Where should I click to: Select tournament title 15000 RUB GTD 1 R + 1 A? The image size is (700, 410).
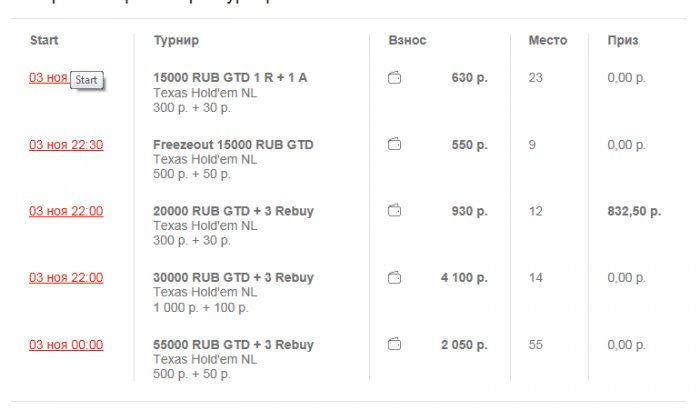pos(230,78)
